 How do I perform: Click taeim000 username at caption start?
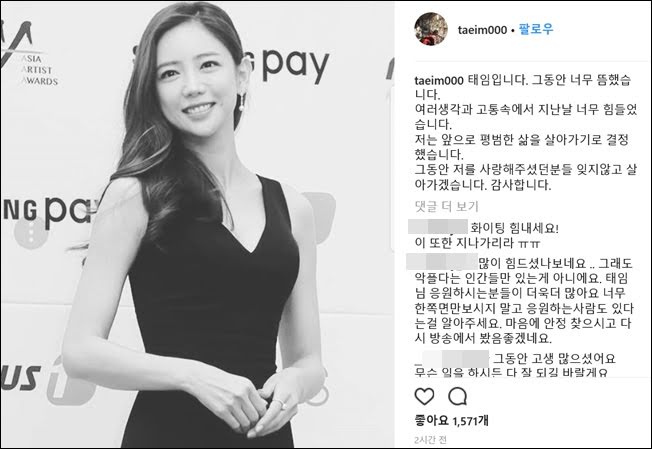point(439,80)
